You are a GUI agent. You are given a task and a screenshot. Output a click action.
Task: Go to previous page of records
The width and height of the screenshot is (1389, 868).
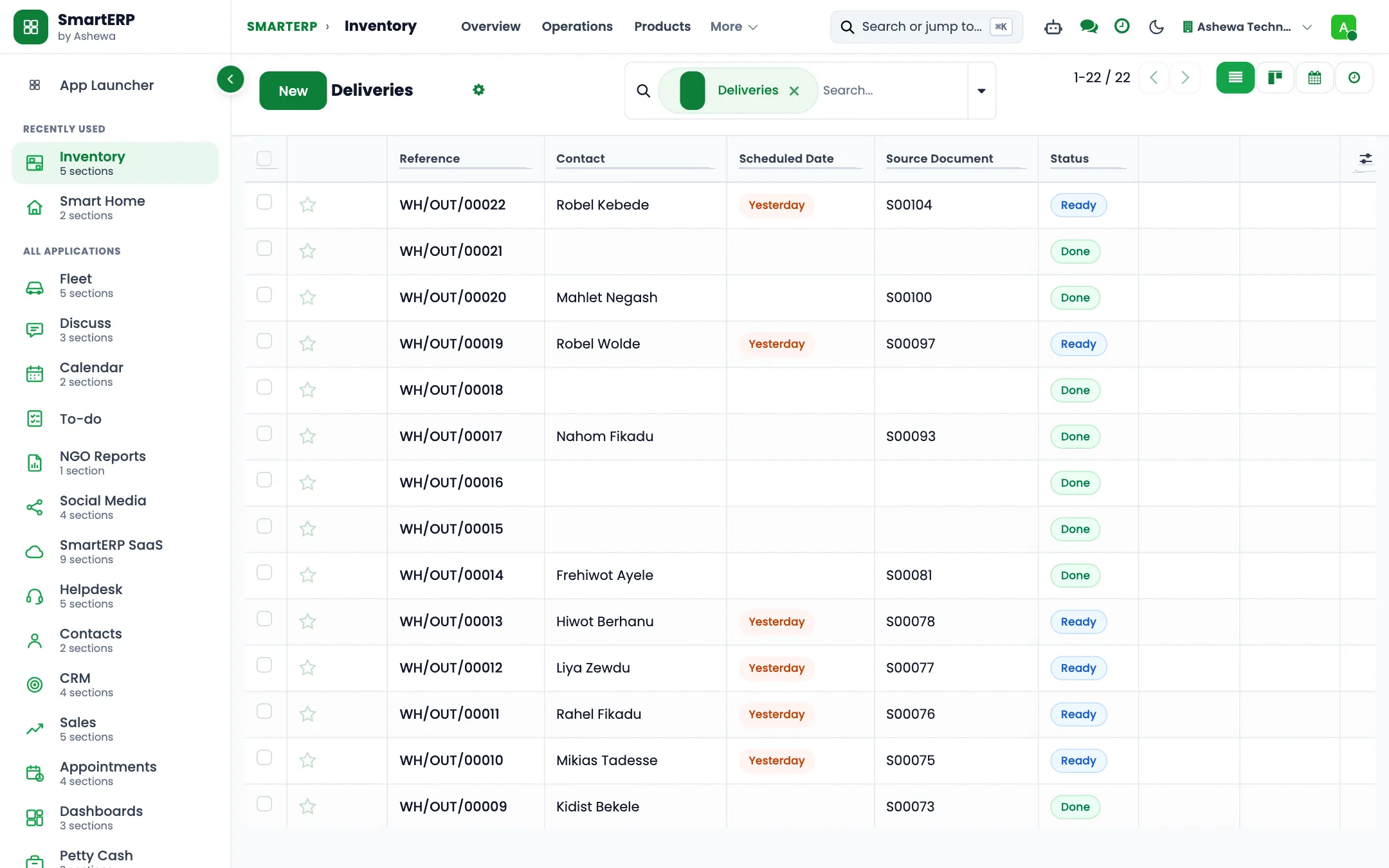(x=1154, y=78)
